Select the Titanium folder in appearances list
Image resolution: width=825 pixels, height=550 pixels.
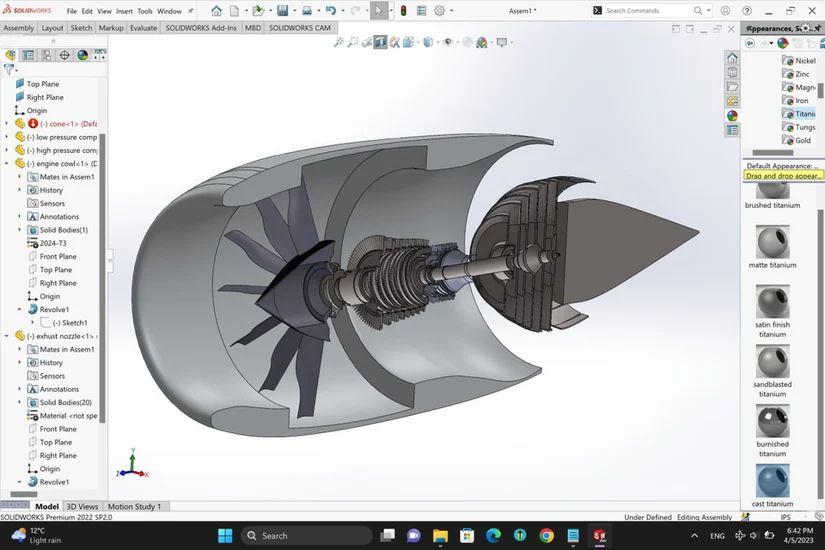[x=804, y=114]
